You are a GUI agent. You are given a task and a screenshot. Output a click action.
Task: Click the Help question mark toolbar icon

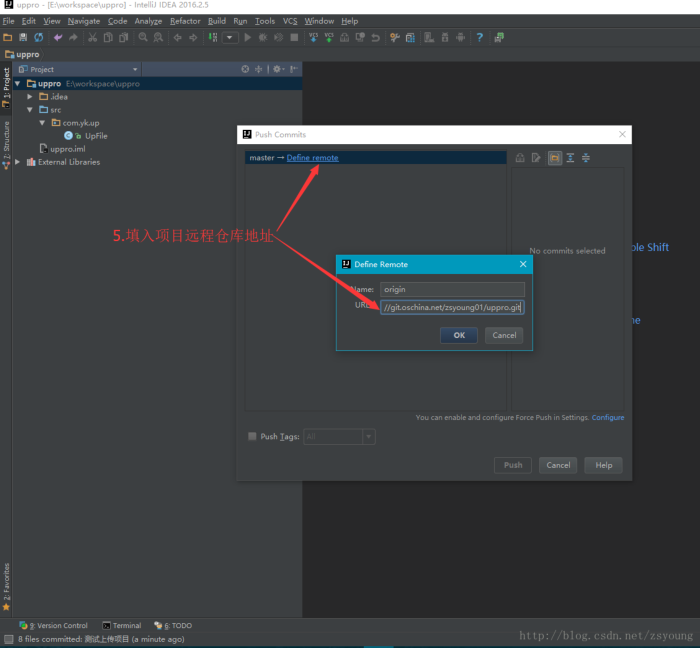[x=479, y=37]
